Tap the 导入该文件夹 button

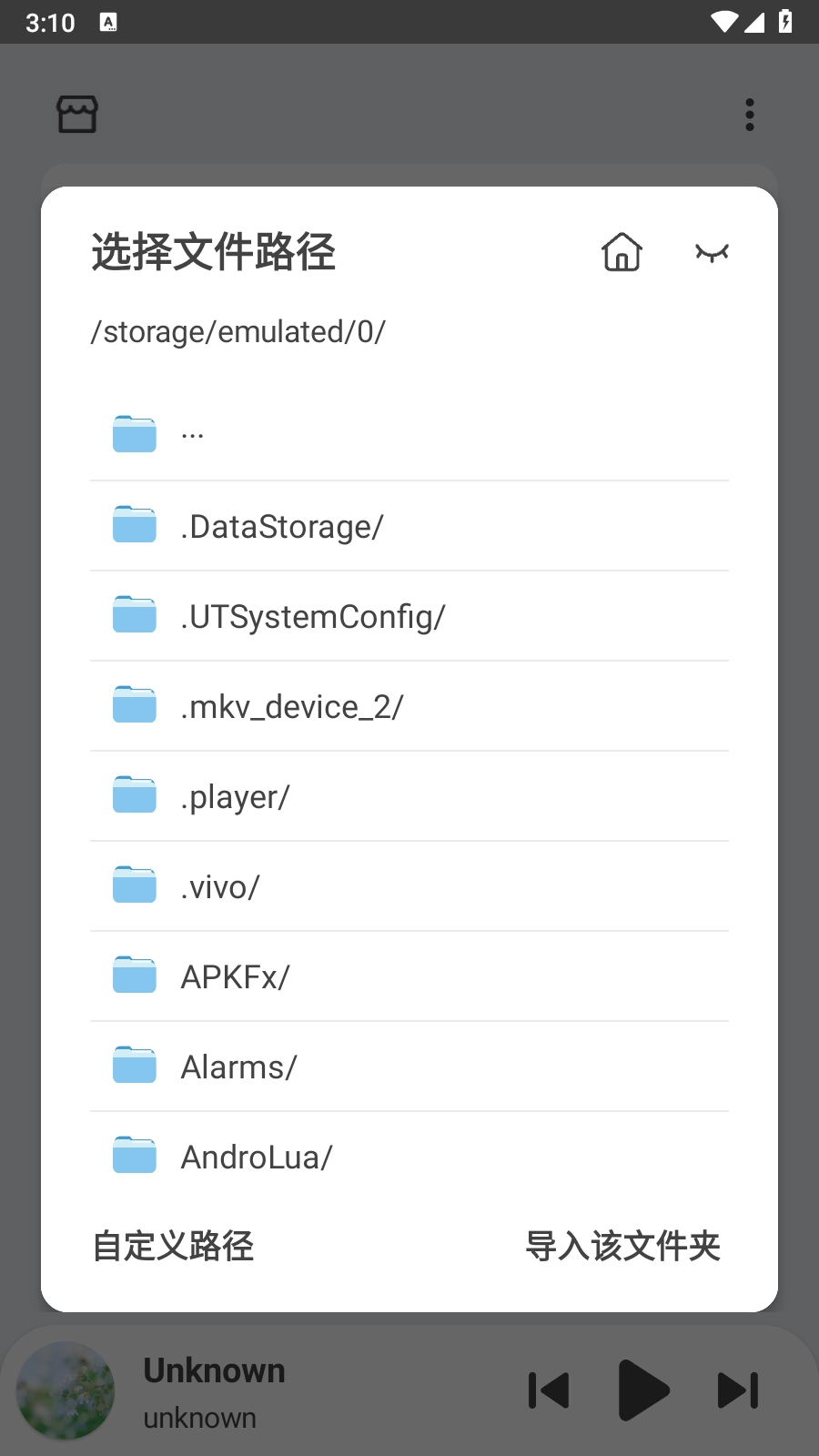tap(622, 1246)
